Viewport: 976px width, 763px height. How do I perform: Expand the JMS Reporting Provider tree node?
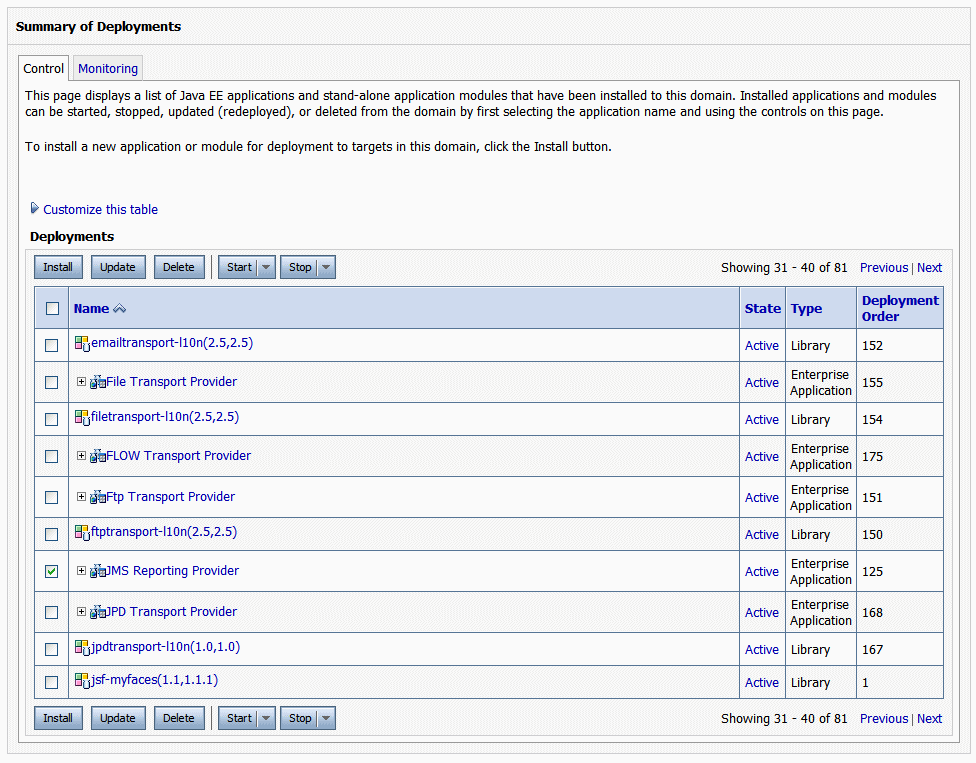point(81,571)
